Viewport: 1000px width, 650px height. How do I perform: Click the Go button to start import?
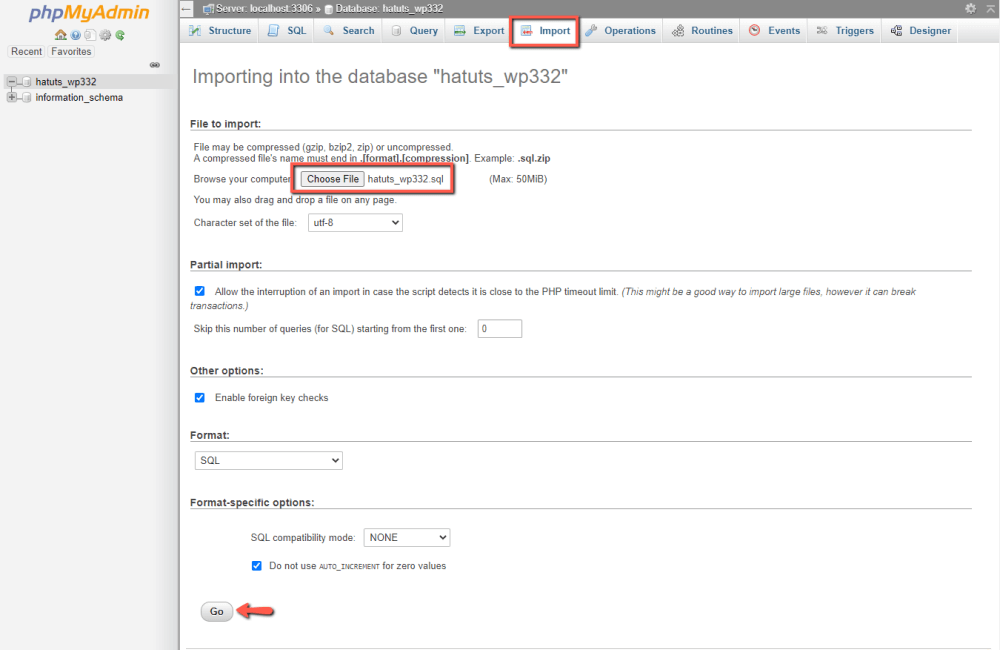pos(216,611)
